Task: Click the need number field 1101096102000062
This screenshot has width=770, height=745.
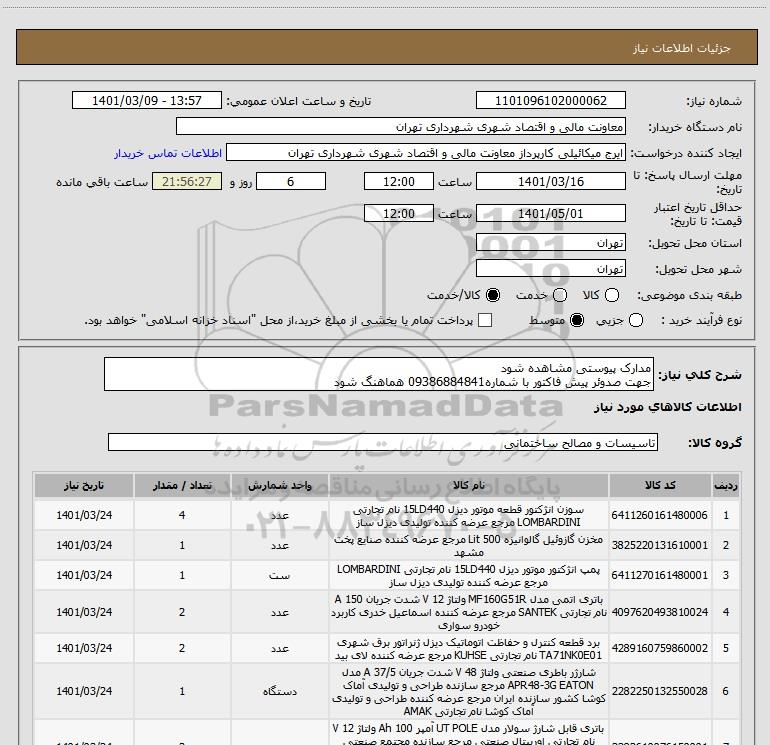Action: [x=550, y=101]
